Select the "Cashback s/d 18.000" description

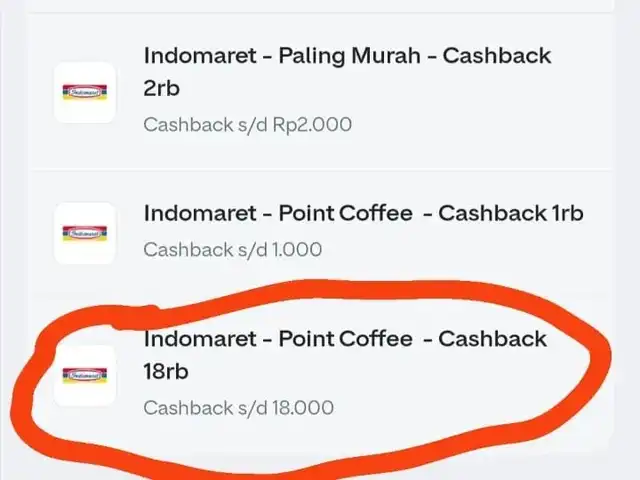[238, 408]
